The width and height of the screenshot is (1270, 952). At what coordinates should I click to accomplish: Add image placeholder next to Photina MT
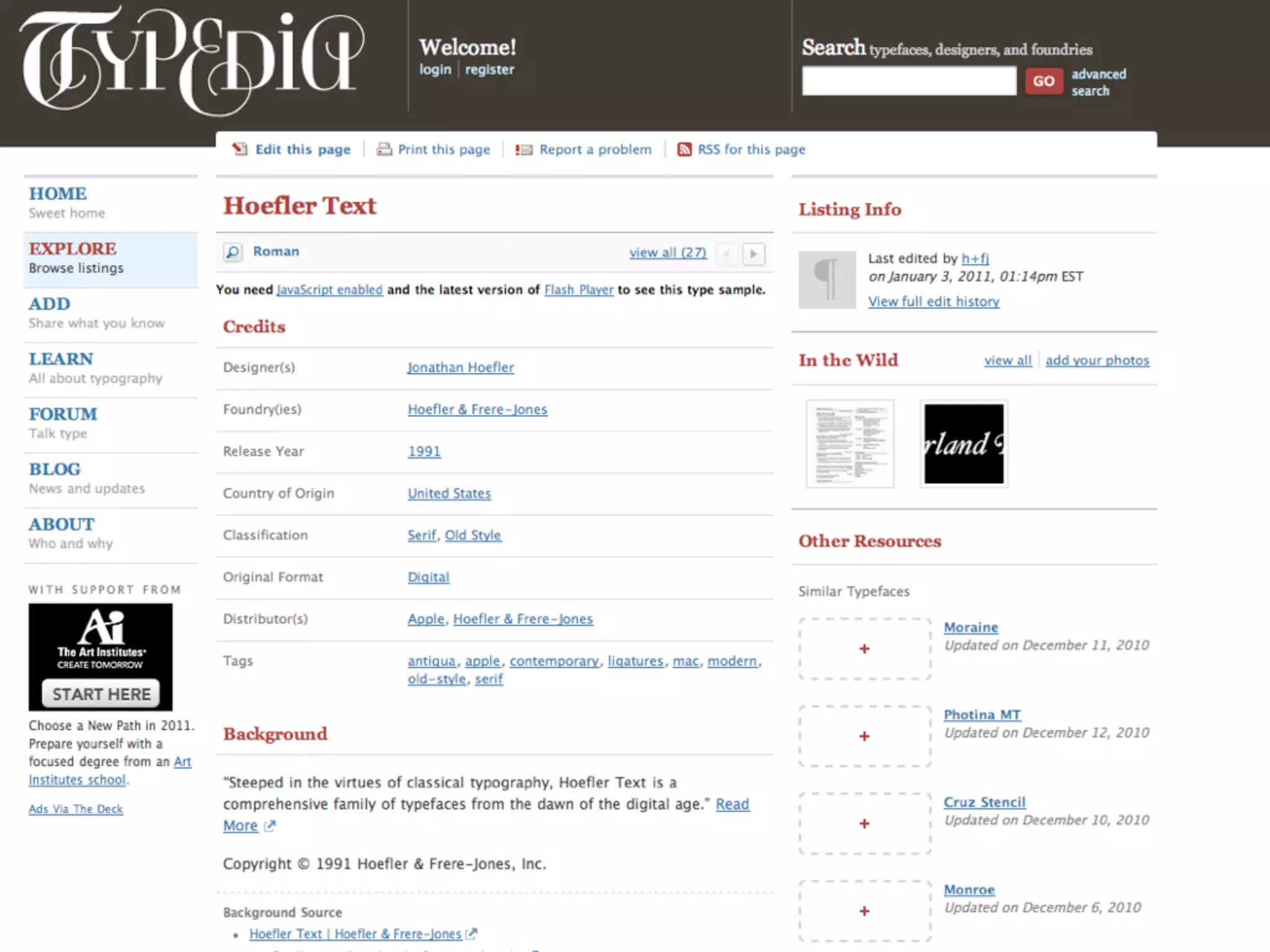pyautogui.click(x=864, y=736)
